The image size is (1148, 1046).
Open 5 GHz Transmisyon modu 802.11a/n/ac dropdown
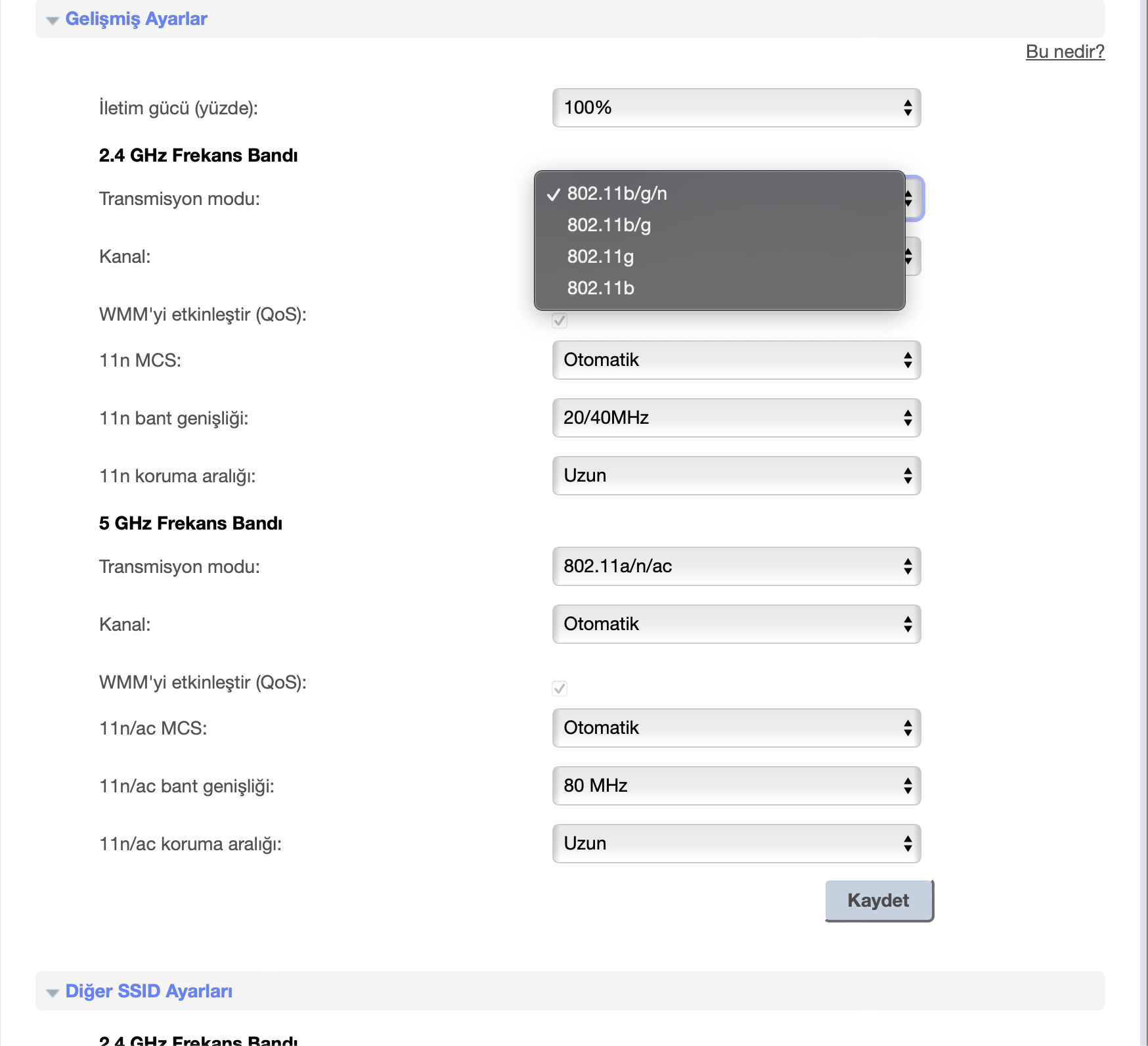click(736, 566)
